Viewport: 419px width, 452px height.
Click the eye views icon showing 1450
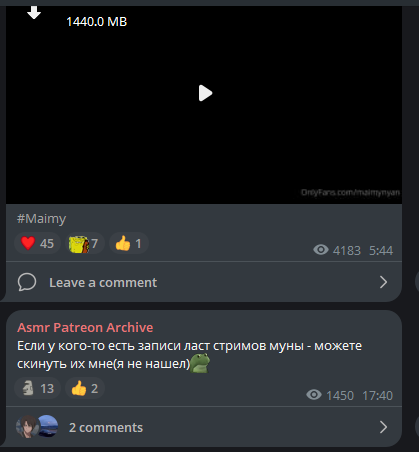(314, 395)
